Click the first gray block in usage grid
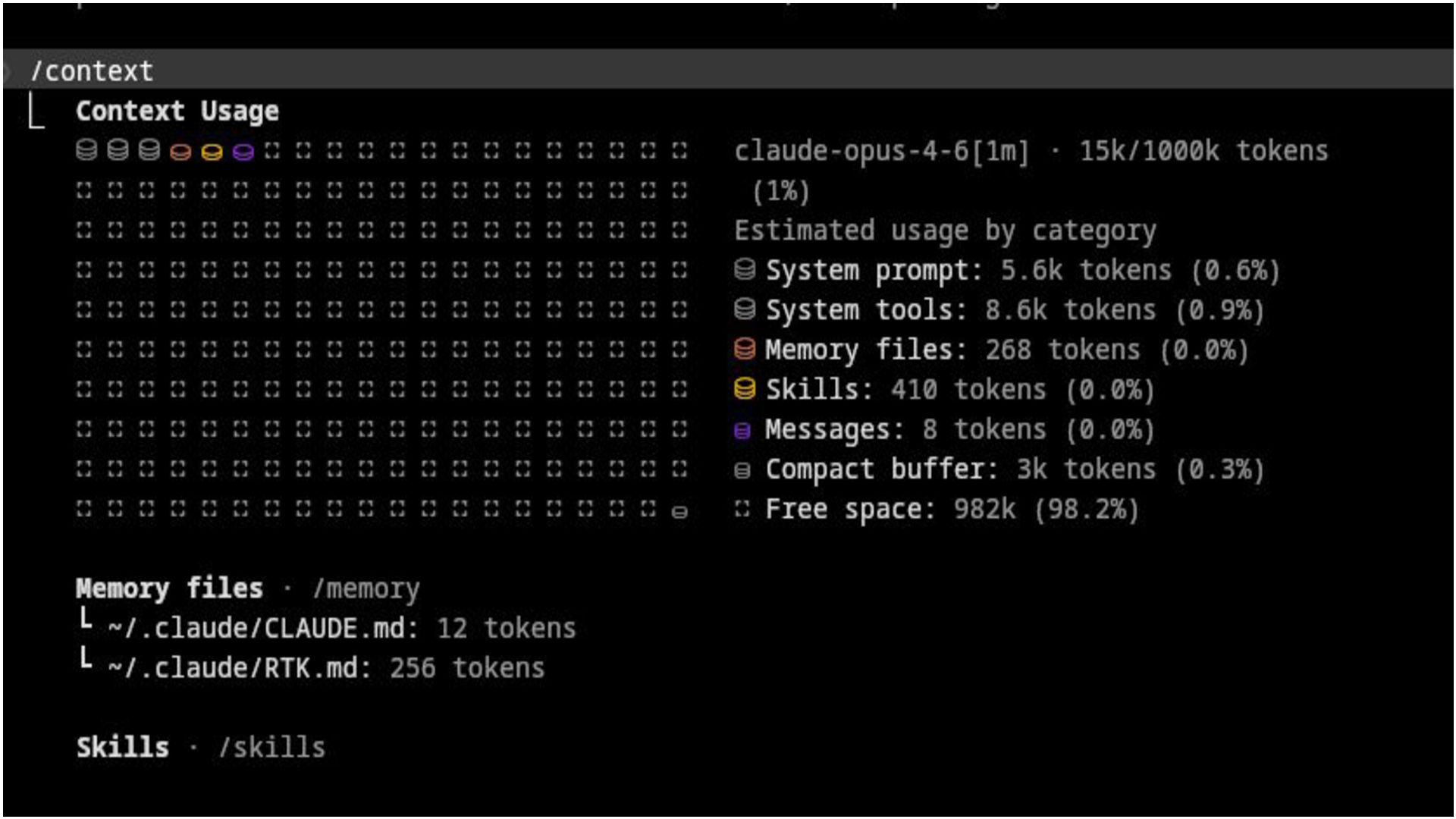1456x819 pixels. 87,150
